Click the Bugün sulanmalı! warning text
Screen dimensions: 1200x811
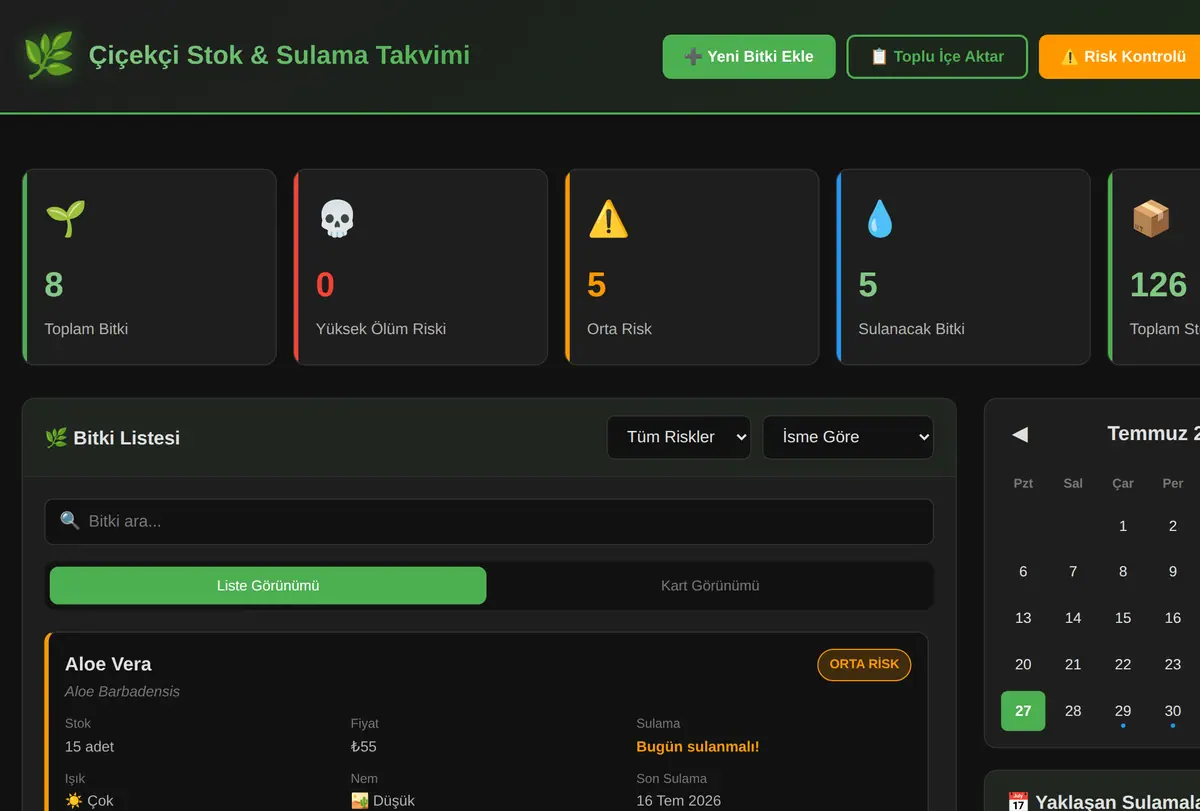698,747
